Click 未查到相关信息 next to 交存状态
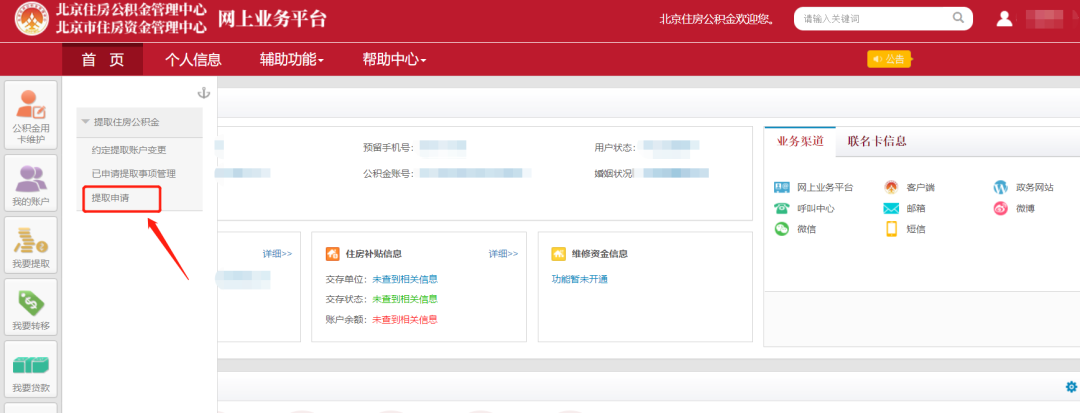Image resolution: width=1080 pixels, height=413 pixels. pyautogui.click(x=405, y=299)
